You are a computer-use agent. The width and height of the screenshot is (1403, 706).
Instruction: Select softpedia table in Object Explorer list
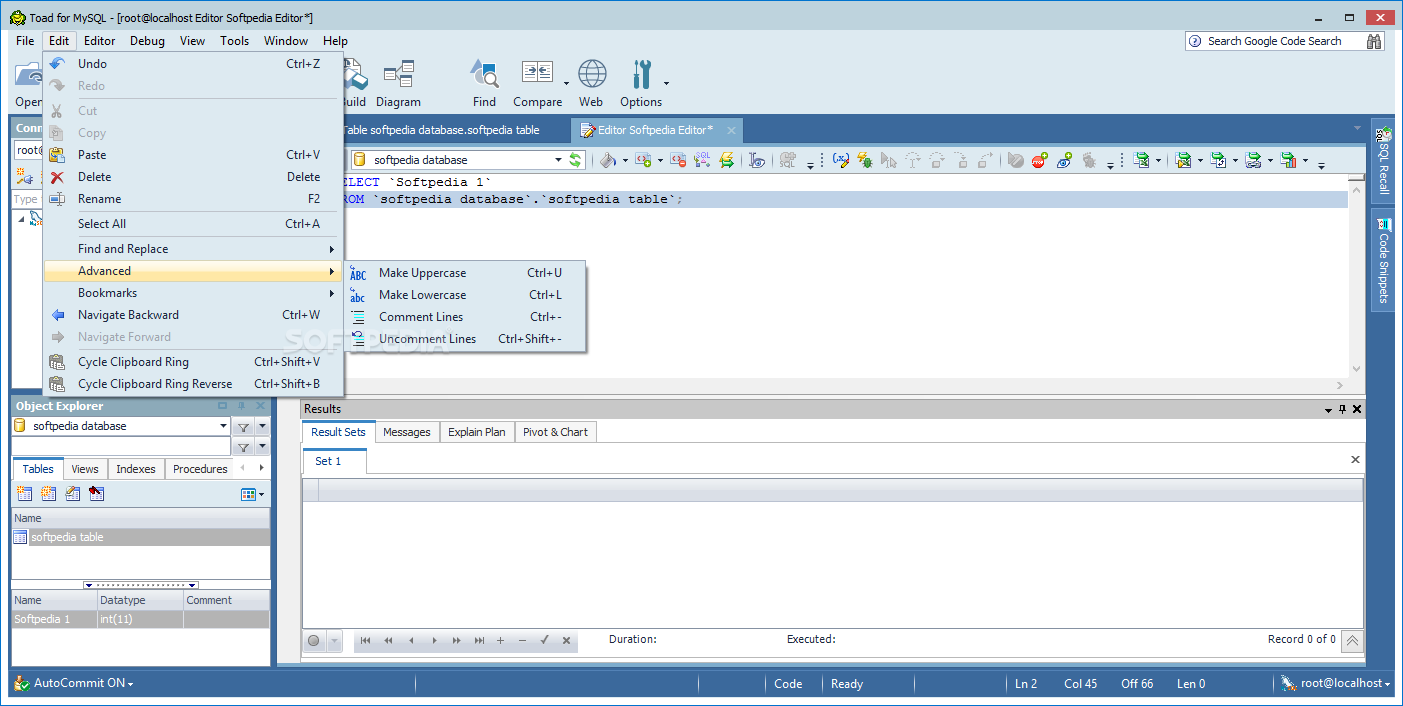pyautogui.click(x=140, y=537)
